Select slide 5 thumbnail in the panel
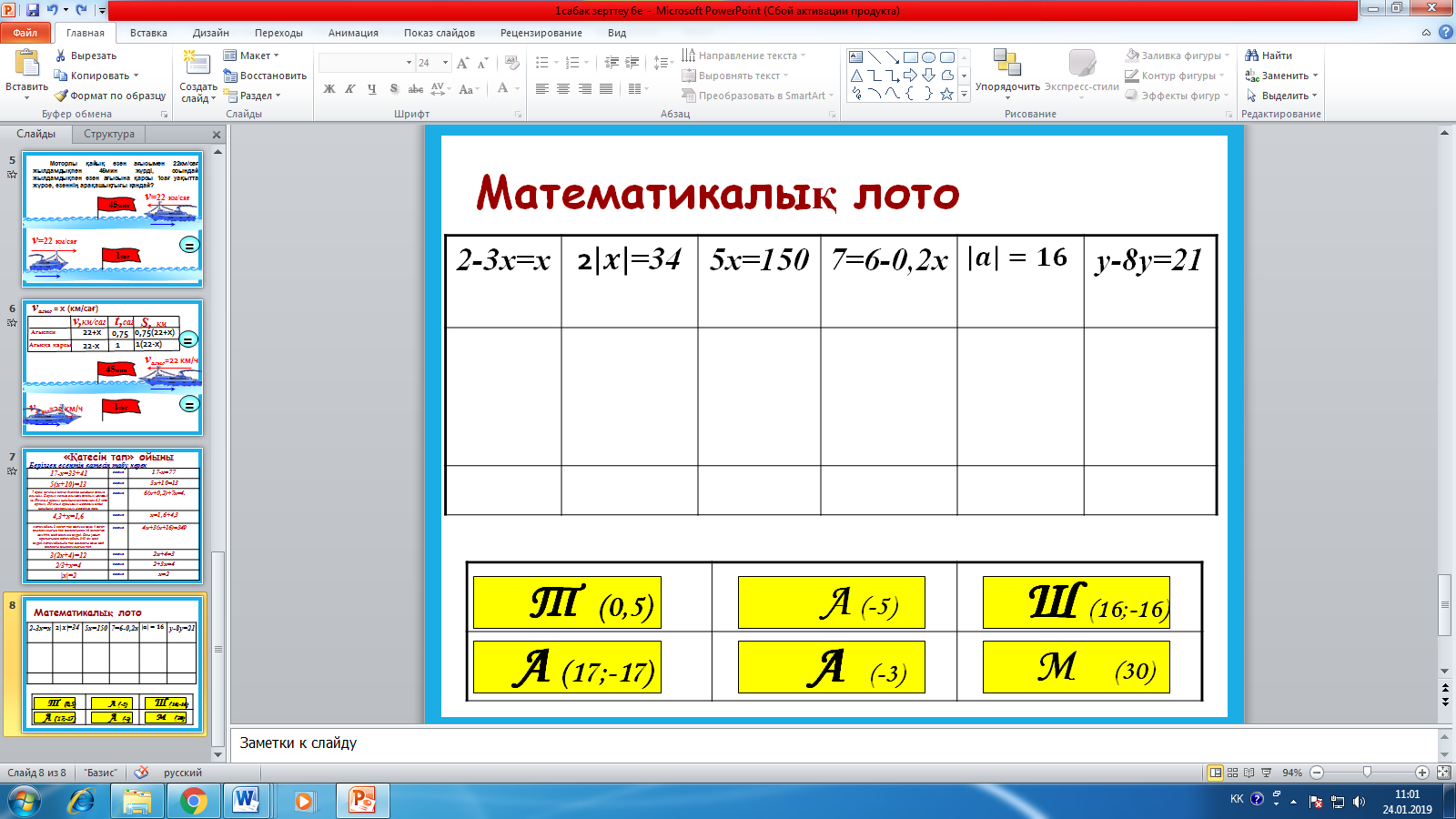The image size is (1456, 819). [113, 219]
